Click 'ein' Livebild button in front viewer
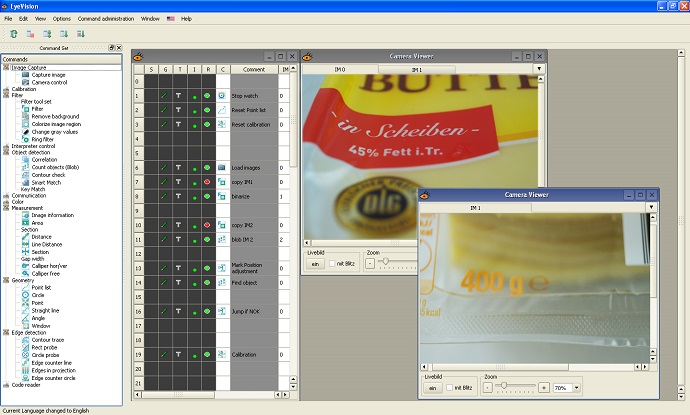This screenshot has width=690, height=415. tap(433, 388)
